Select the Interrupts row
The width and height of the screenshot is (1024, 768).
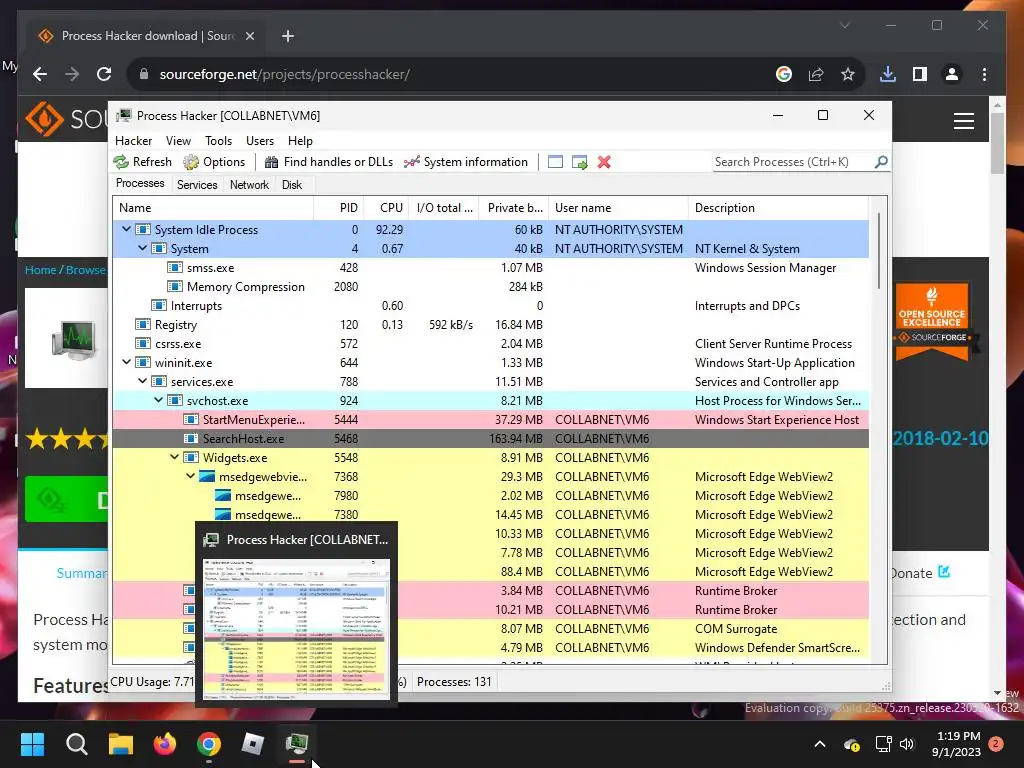point(490,306)
